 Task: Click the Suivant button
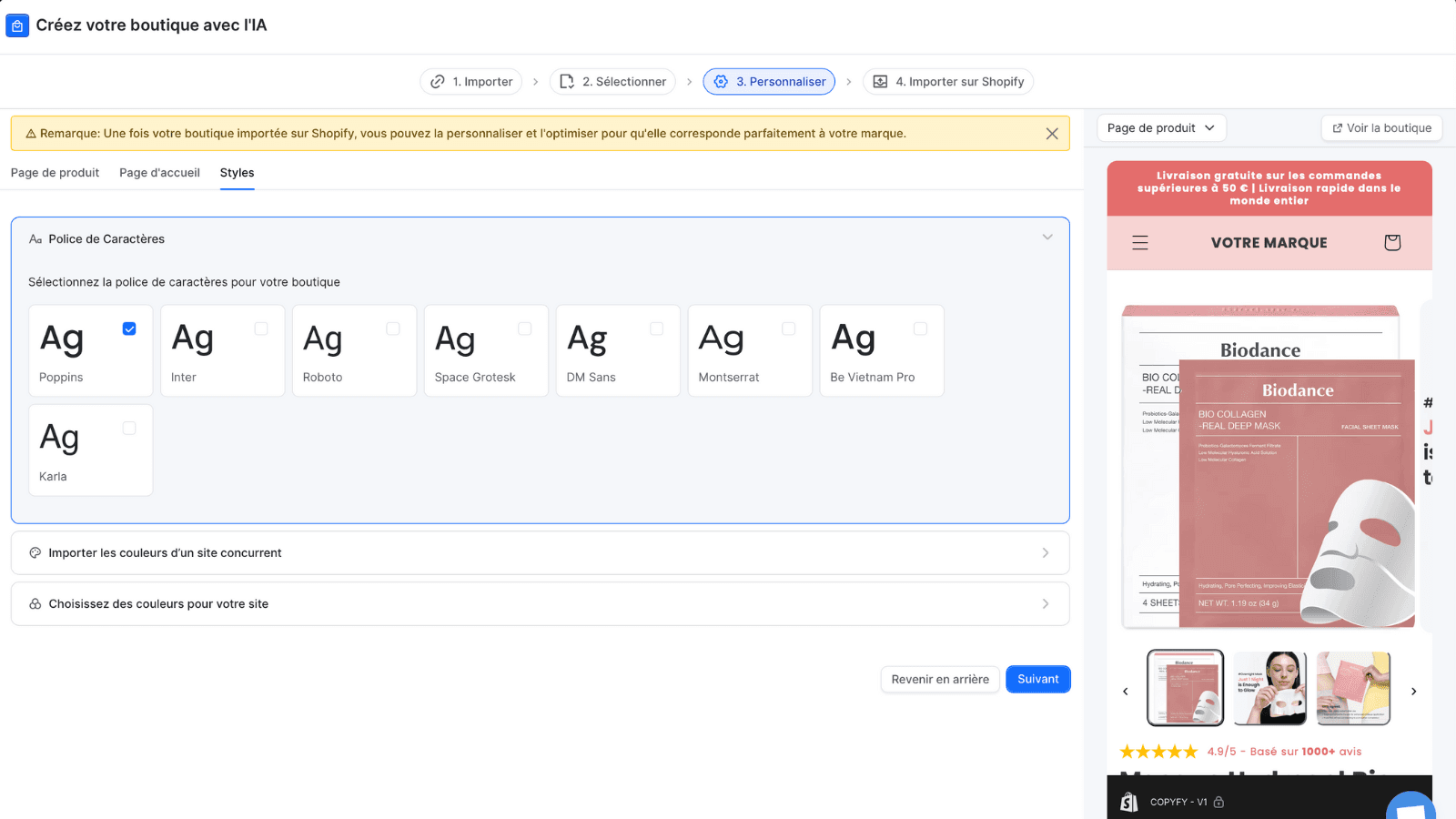click(1037, 680)
